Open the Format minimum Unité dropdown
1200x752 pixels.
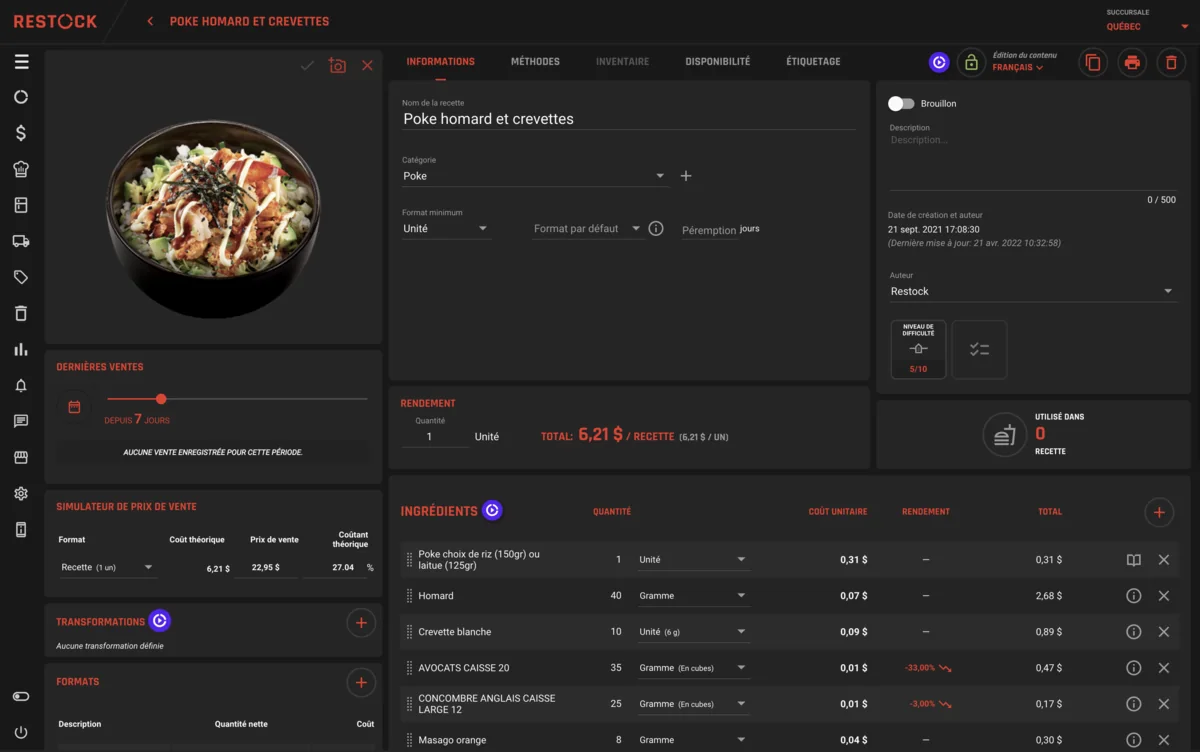click(446, 229)
